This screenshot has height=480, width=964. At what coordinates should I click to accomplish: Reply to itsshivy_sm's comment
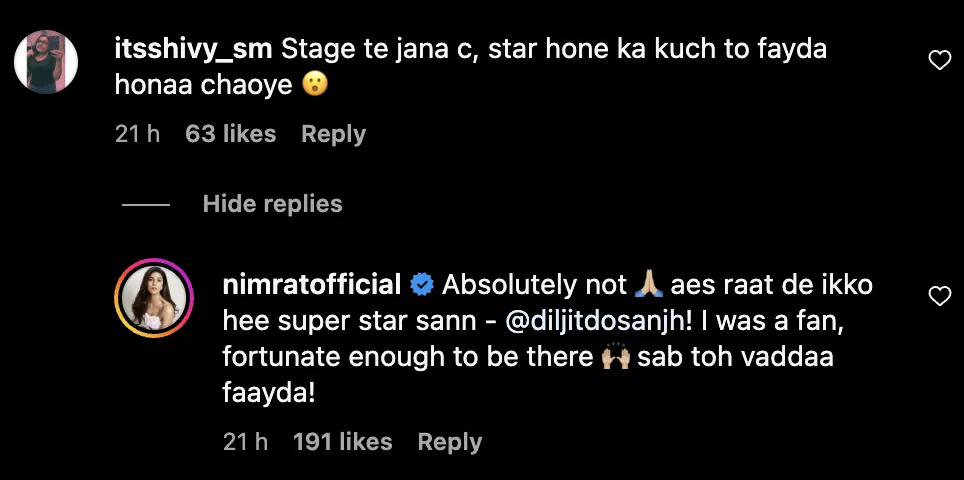pyautogui.click(x=333, y=134)
